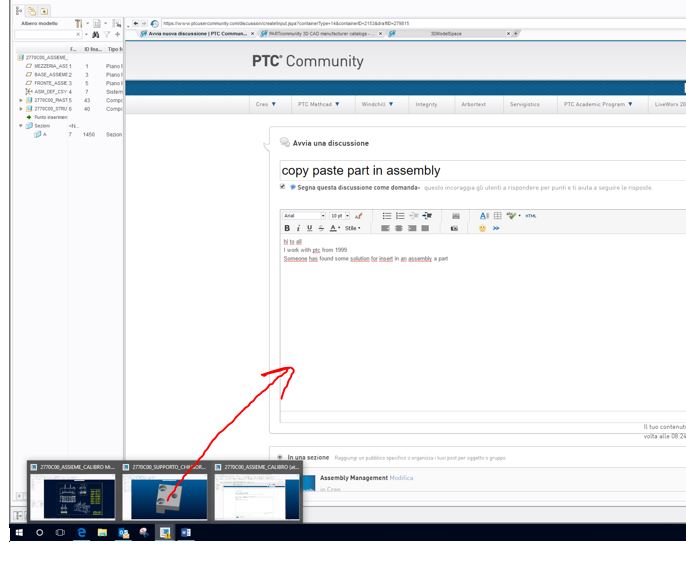Image resolution: width=686 pixels, height=565 pixels.
Task: Toggle bold formatting in the editor
Action: [287, 228]
